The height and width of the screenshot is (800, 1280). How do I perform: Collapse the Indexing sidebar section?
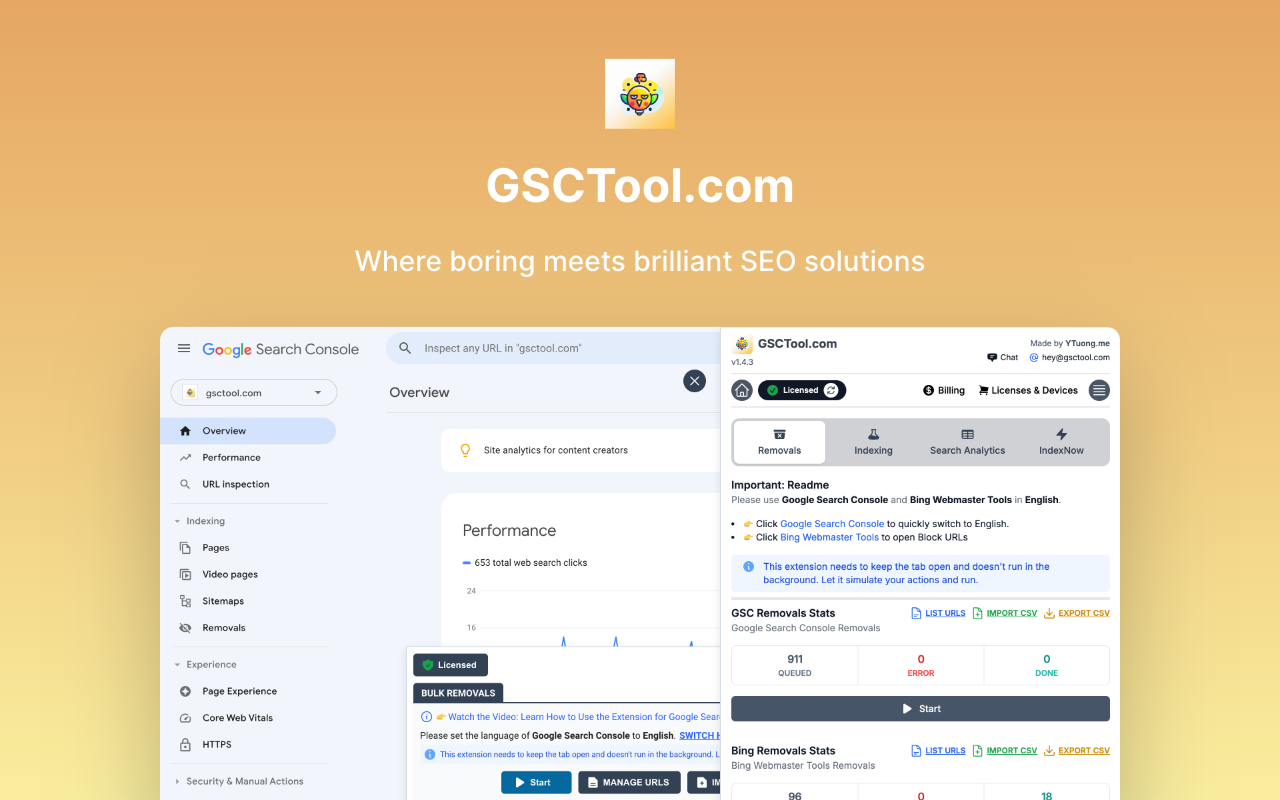[x=199, y=521]
